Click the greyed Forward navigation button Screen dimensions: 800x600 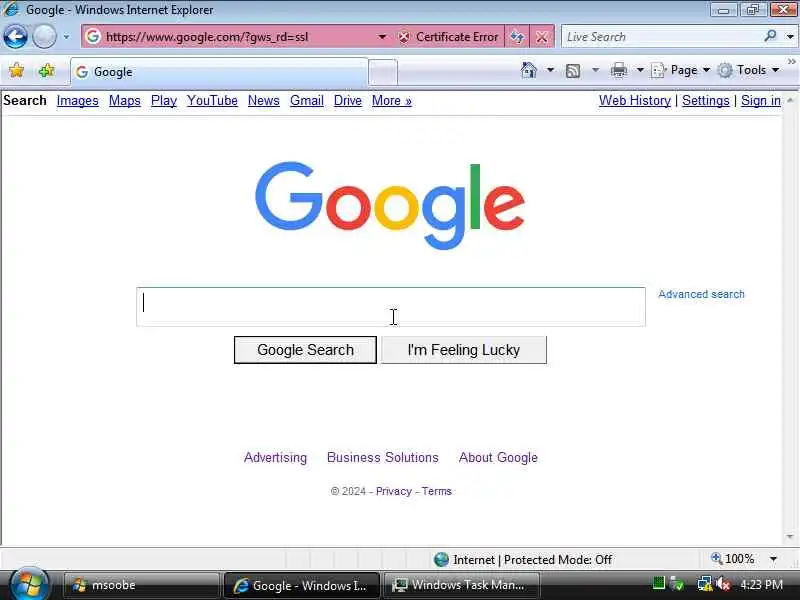pyautogui.click(x=44, y=37)
